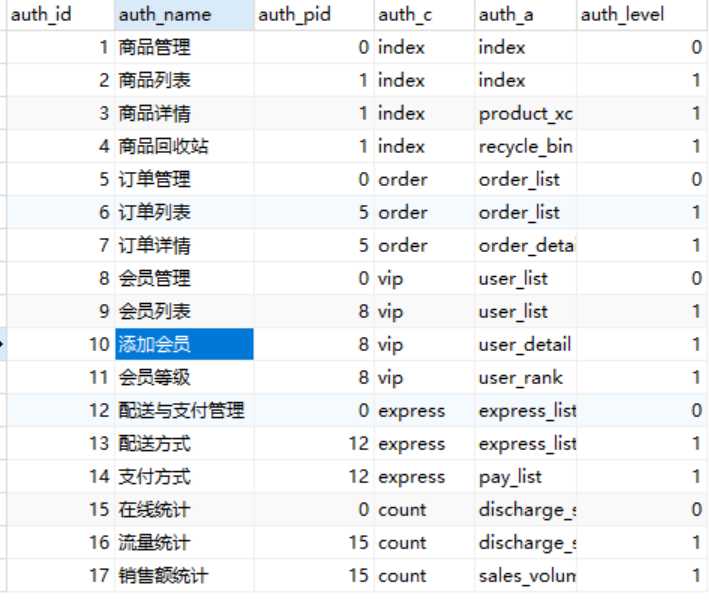This screenshot has height=612, width=709.
Task: Click user_list in the 会员列表 row
Action: (x=513, y=312)
